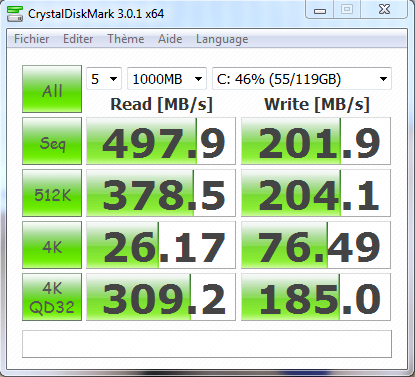Open the drive selector C: 46% dropdown

302,79
